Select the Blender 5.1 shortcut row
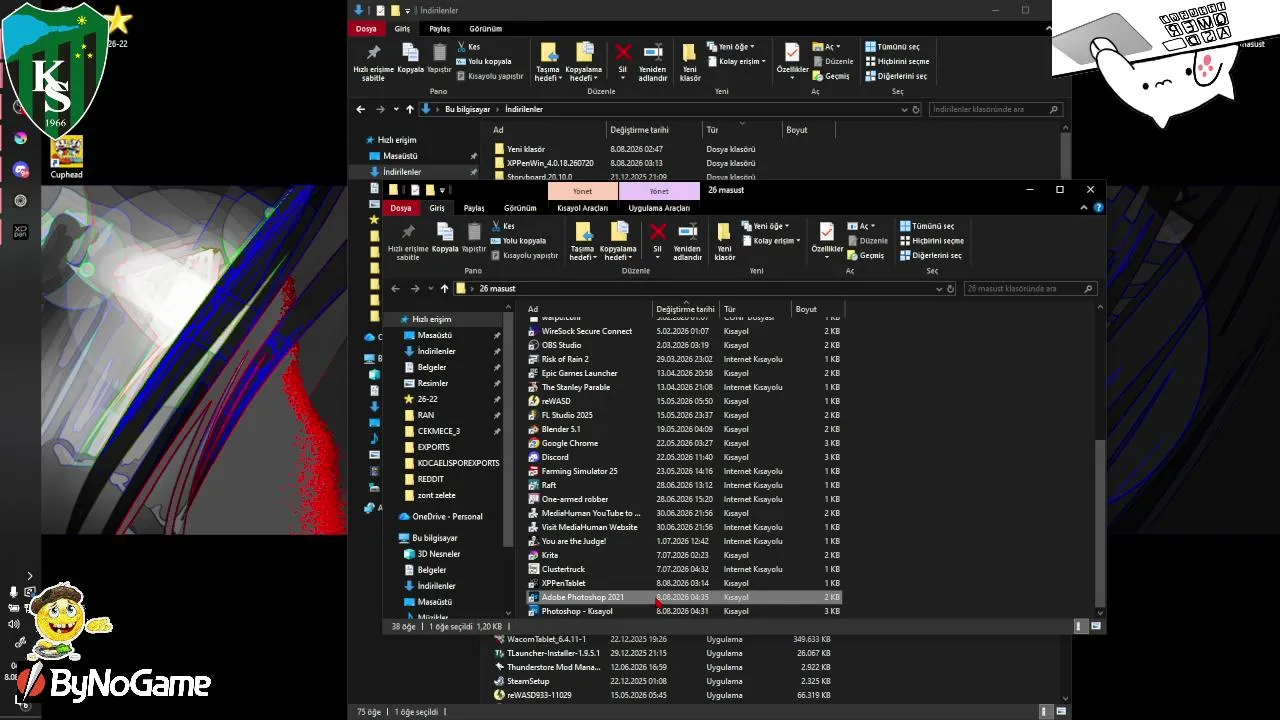The width and height of the screenshot is (1280, 720). pos(684,429)
